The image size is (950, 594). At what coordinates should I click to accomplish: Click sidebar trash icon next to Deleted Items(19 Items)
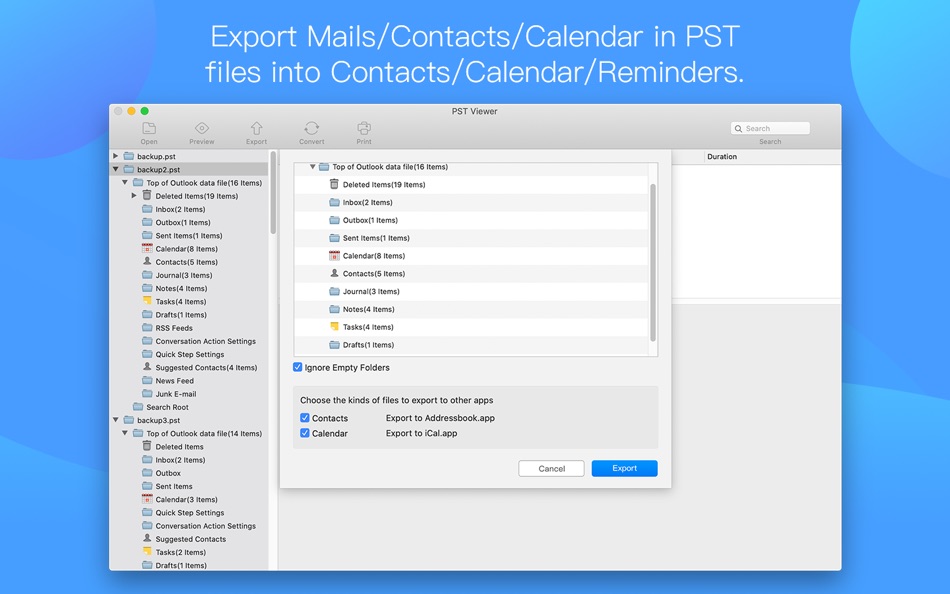(x=147, y=195)
